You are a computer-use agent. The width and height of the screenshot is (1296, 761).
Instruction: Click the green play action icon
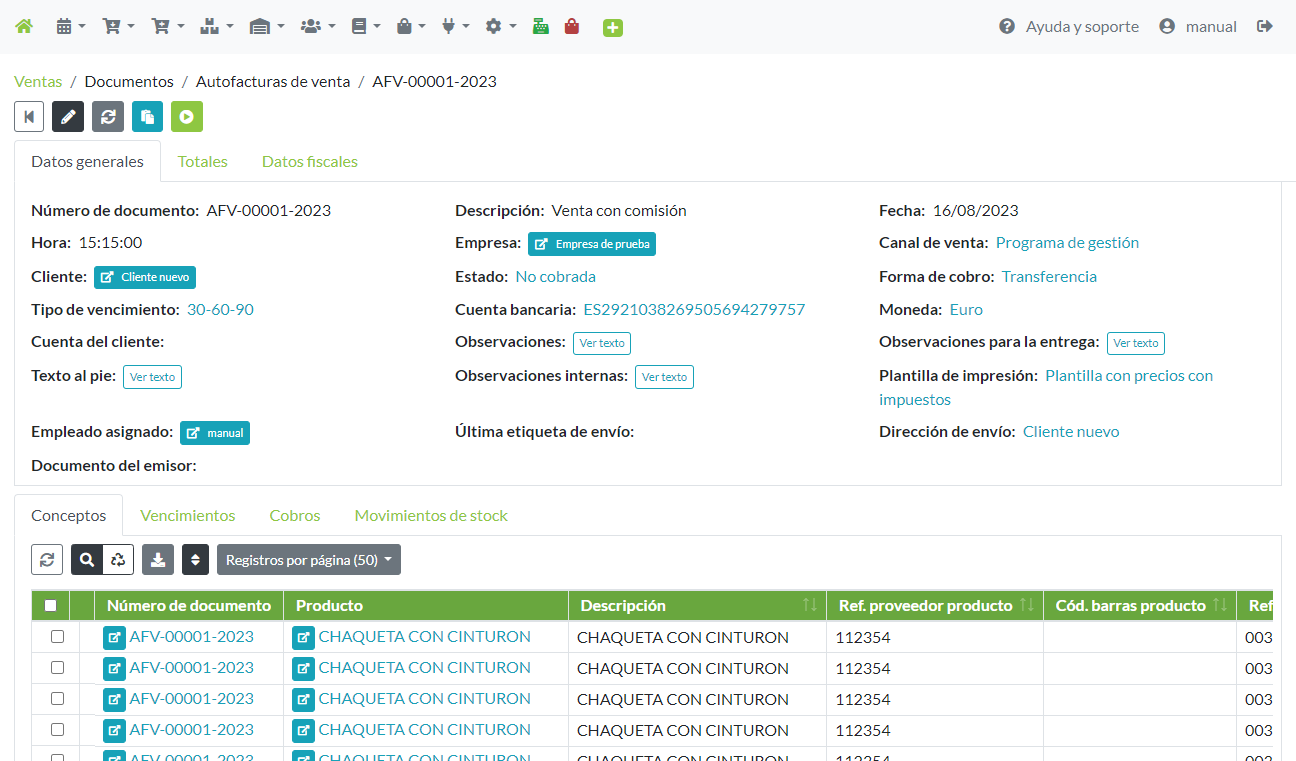point(187,117)
